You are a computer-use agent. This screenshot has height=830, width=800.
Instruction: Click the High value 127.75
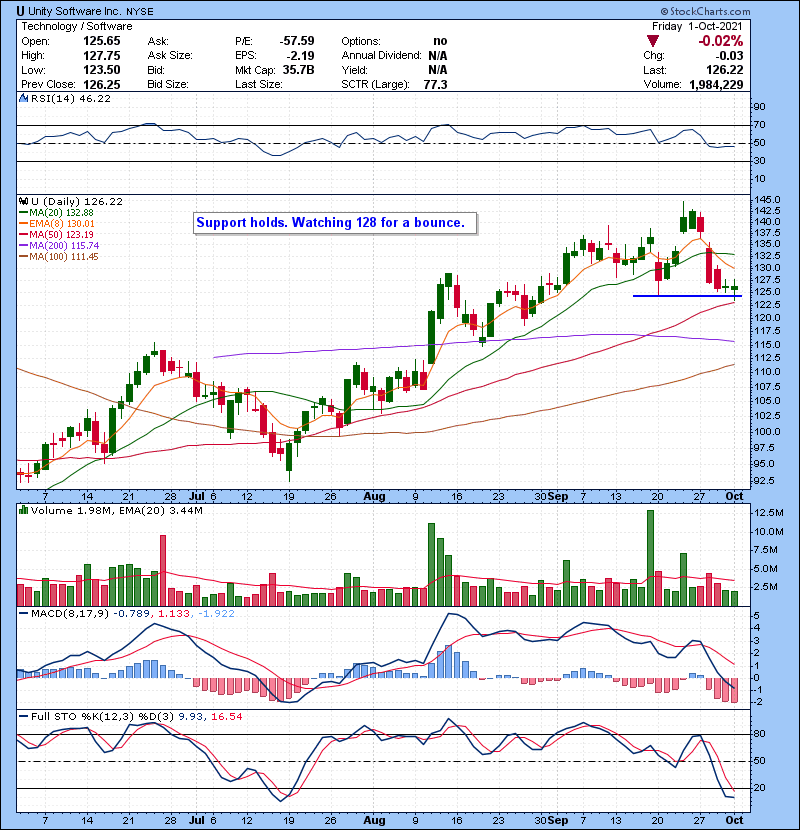[x=102, y=56]
